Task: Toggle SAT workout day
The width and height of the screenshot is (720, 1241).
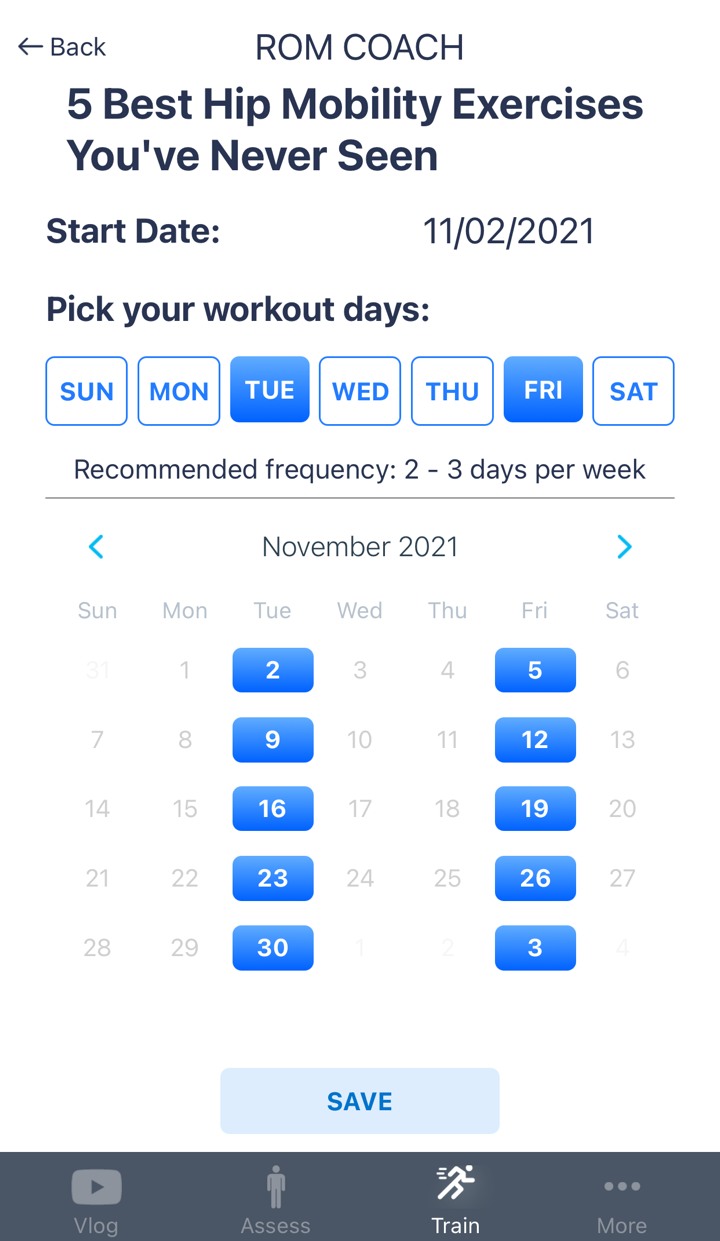Action: pos(634,391)
